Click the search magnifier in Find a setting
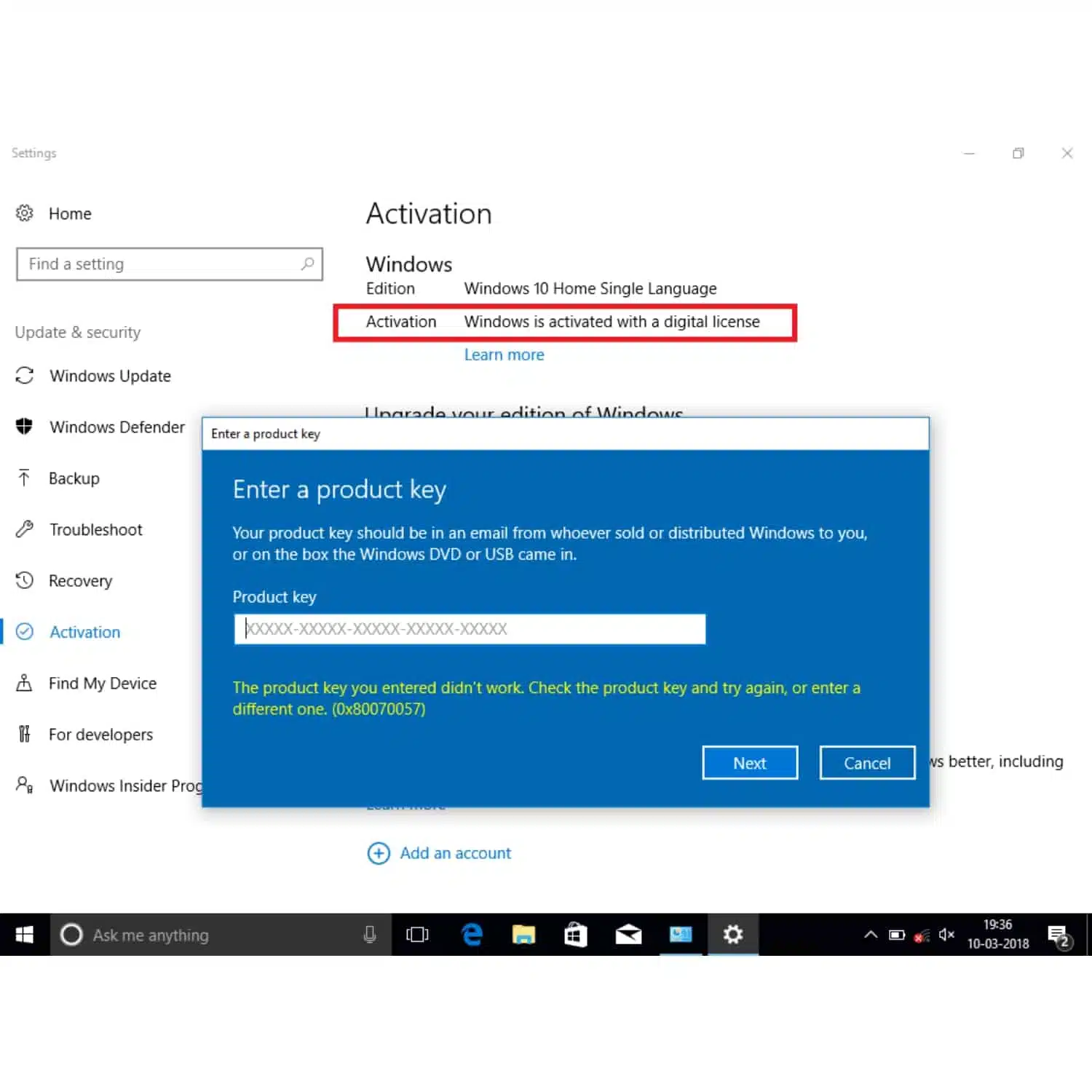This screenshot has width=1092, height=1092. point(308,264)
